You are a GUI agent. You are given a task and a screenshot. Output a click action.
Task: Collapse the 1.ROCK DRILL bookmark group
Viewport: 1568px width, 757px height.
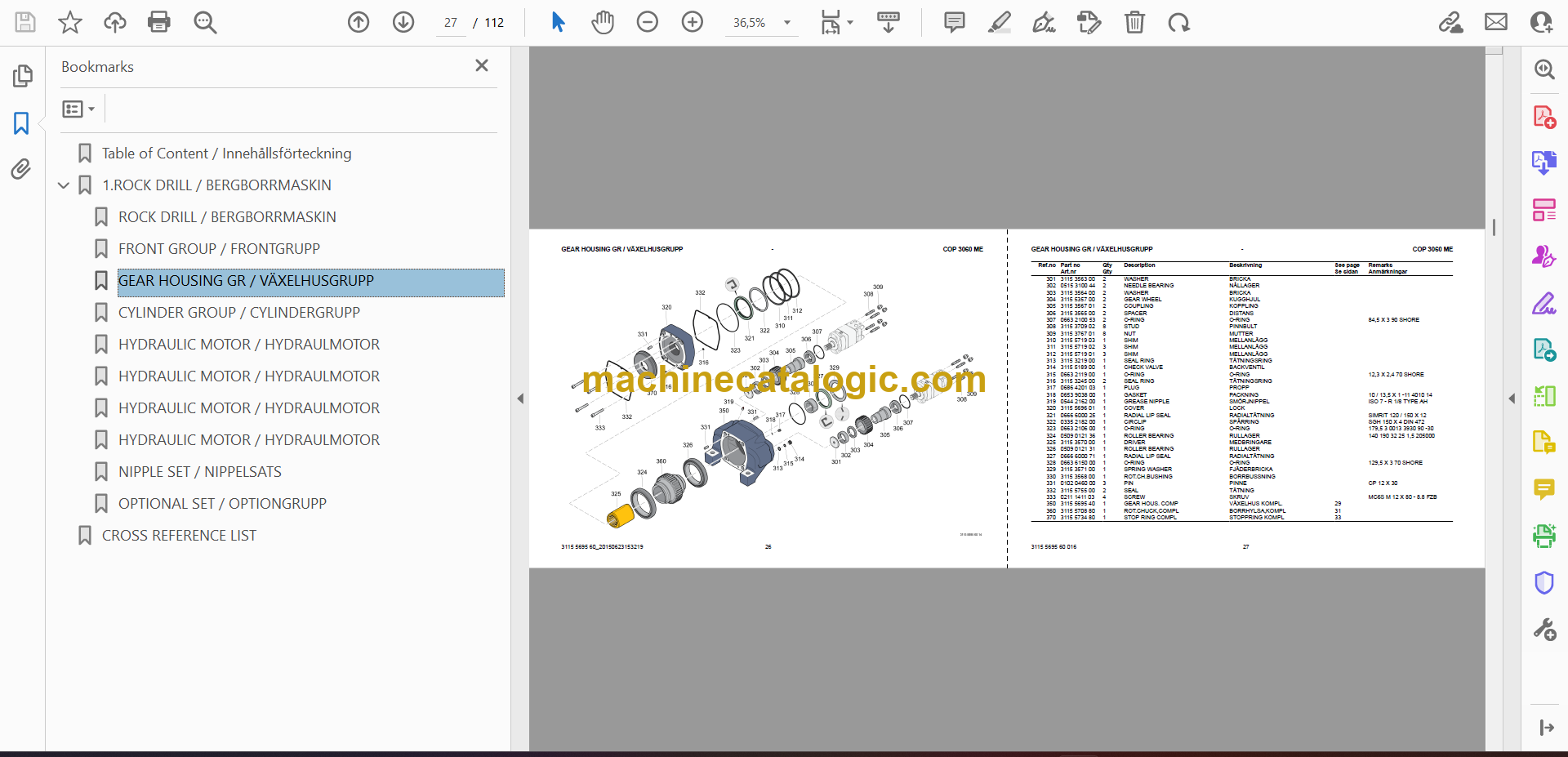point(64,185)
